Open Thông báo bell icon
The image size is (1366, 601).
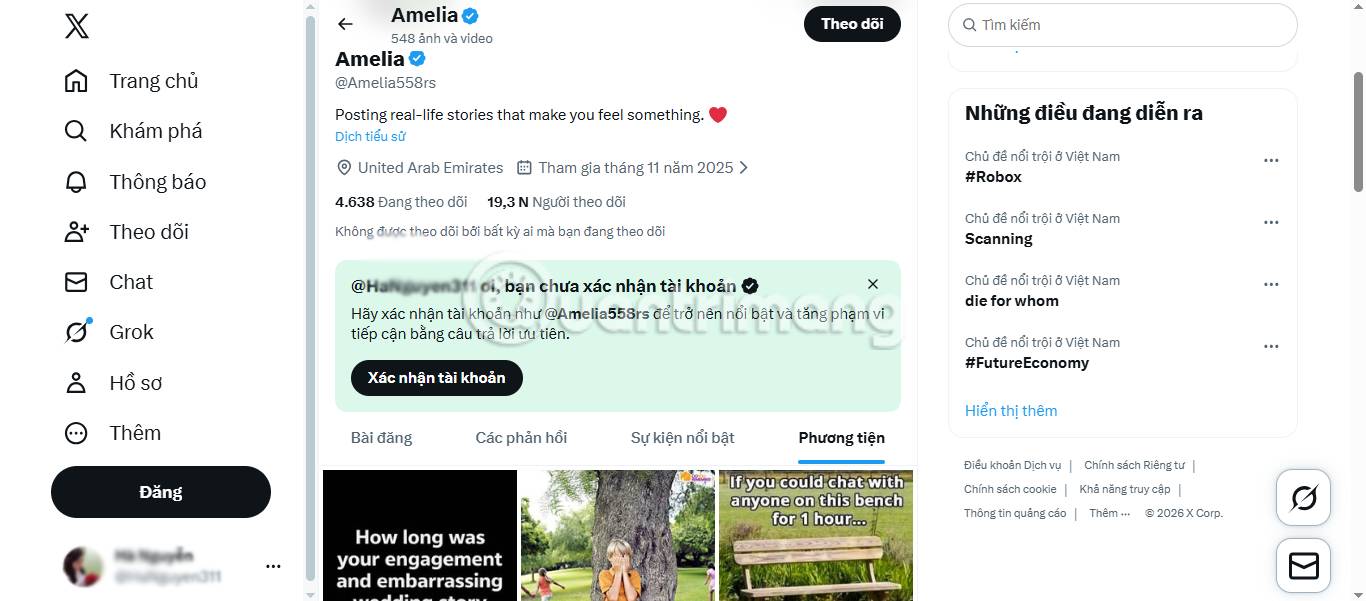76,182
